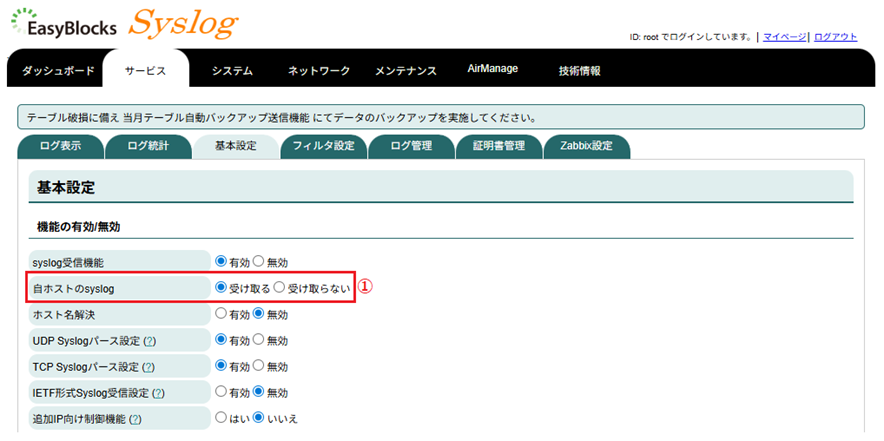Click the マイページ link

(784, 37)
